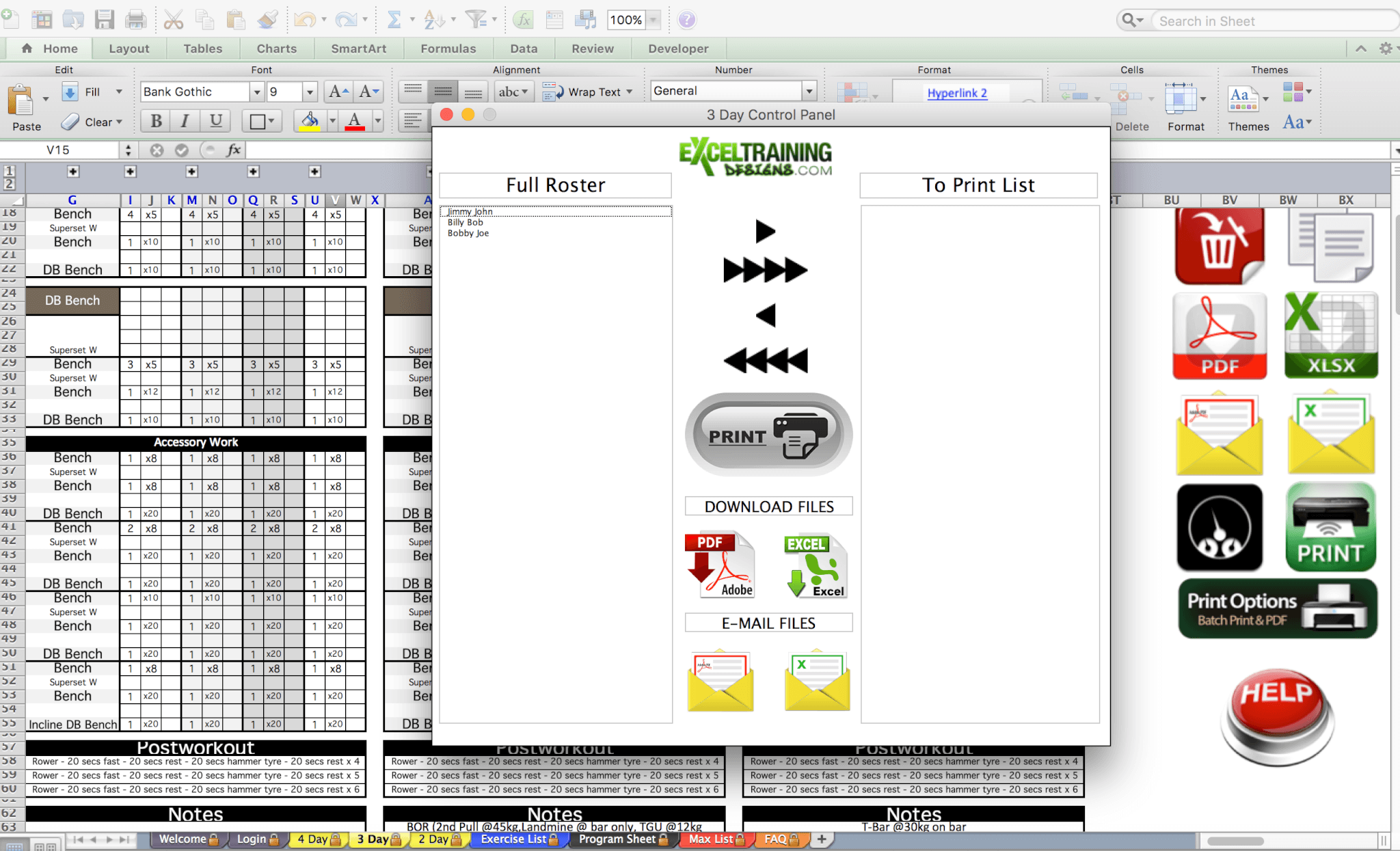This screenshot has width=1400, height=851.
Task: Open the font name dropdown for Bank Gothic
Action: [x=257, y=92]
